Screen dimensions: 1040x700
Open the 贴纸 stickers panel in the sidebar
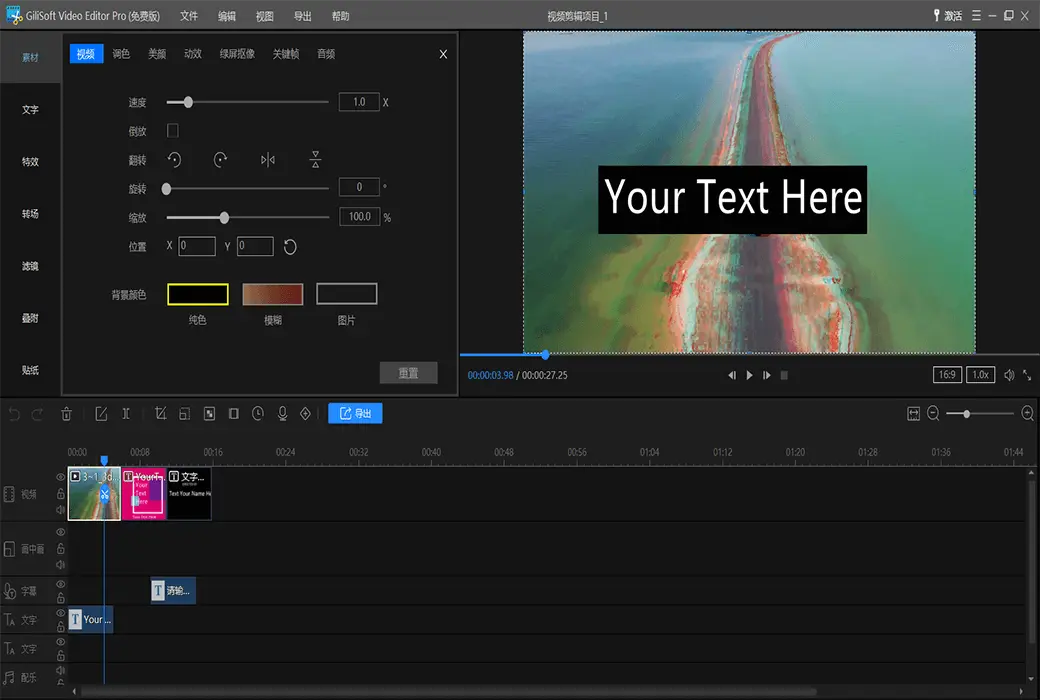point(30,370)
